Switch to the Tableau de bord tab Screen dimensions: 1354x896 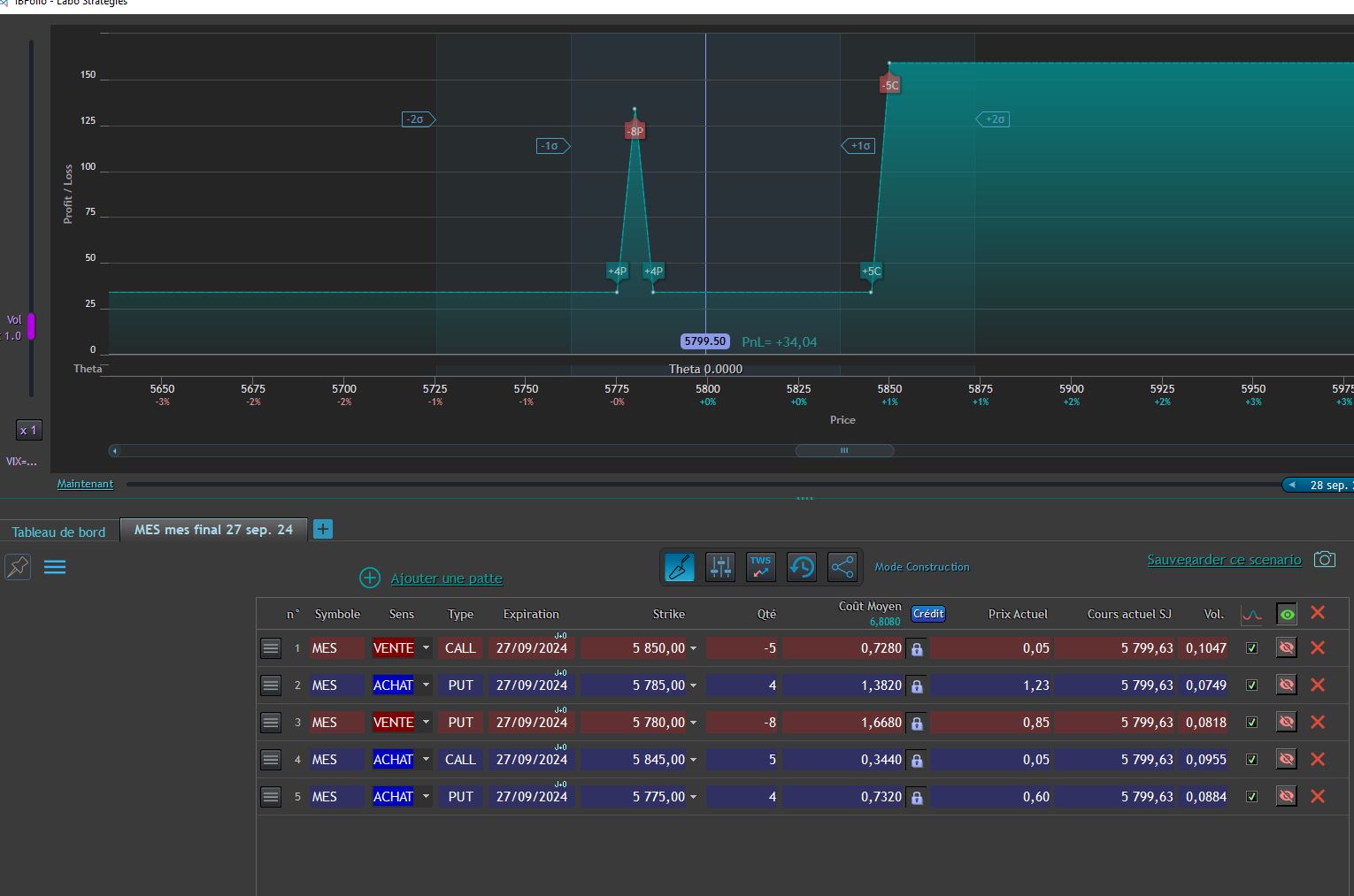[58, 532]
